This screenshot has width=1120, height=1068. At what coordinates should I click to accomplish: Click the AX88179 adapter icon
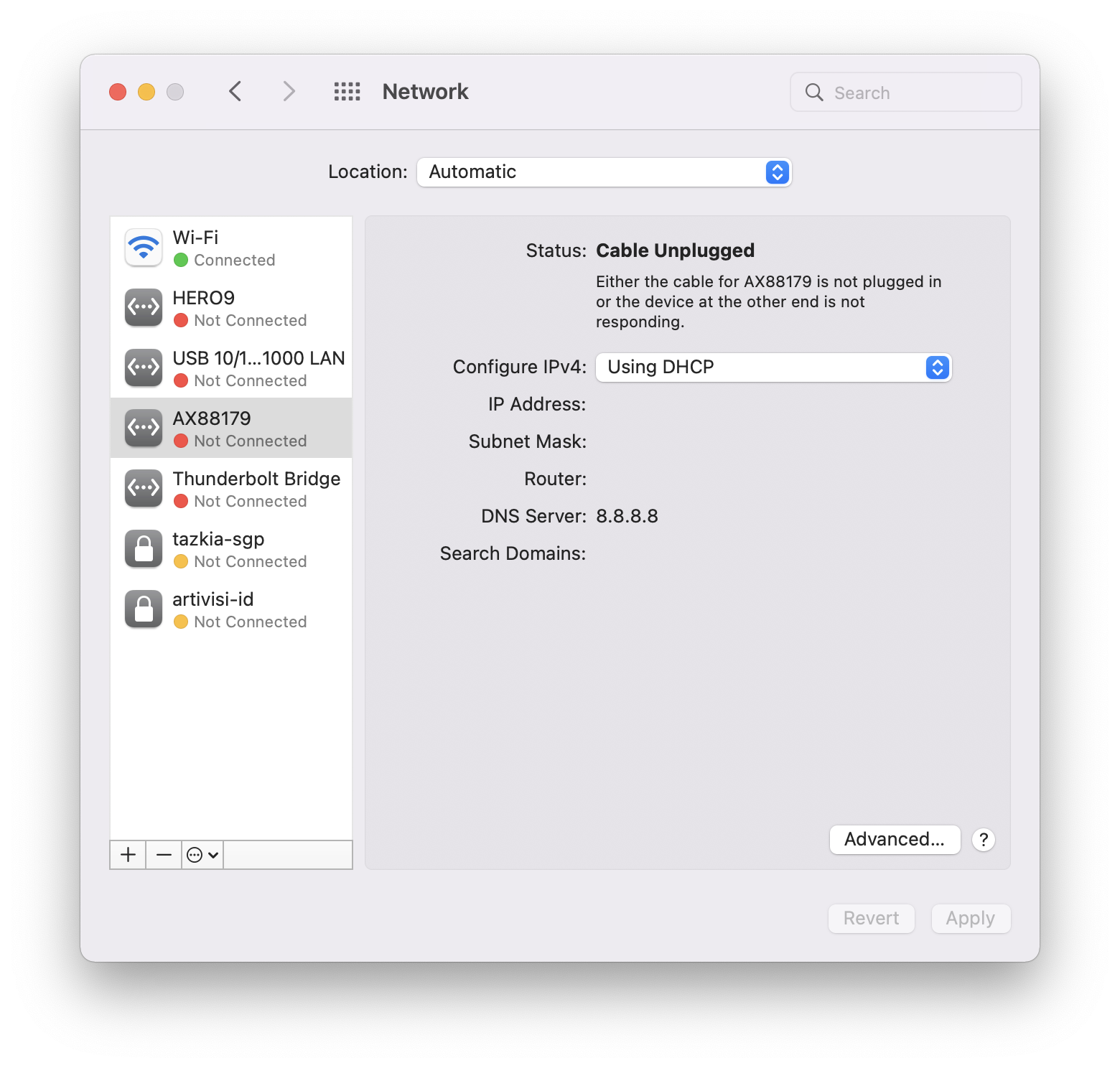[144, 428]
